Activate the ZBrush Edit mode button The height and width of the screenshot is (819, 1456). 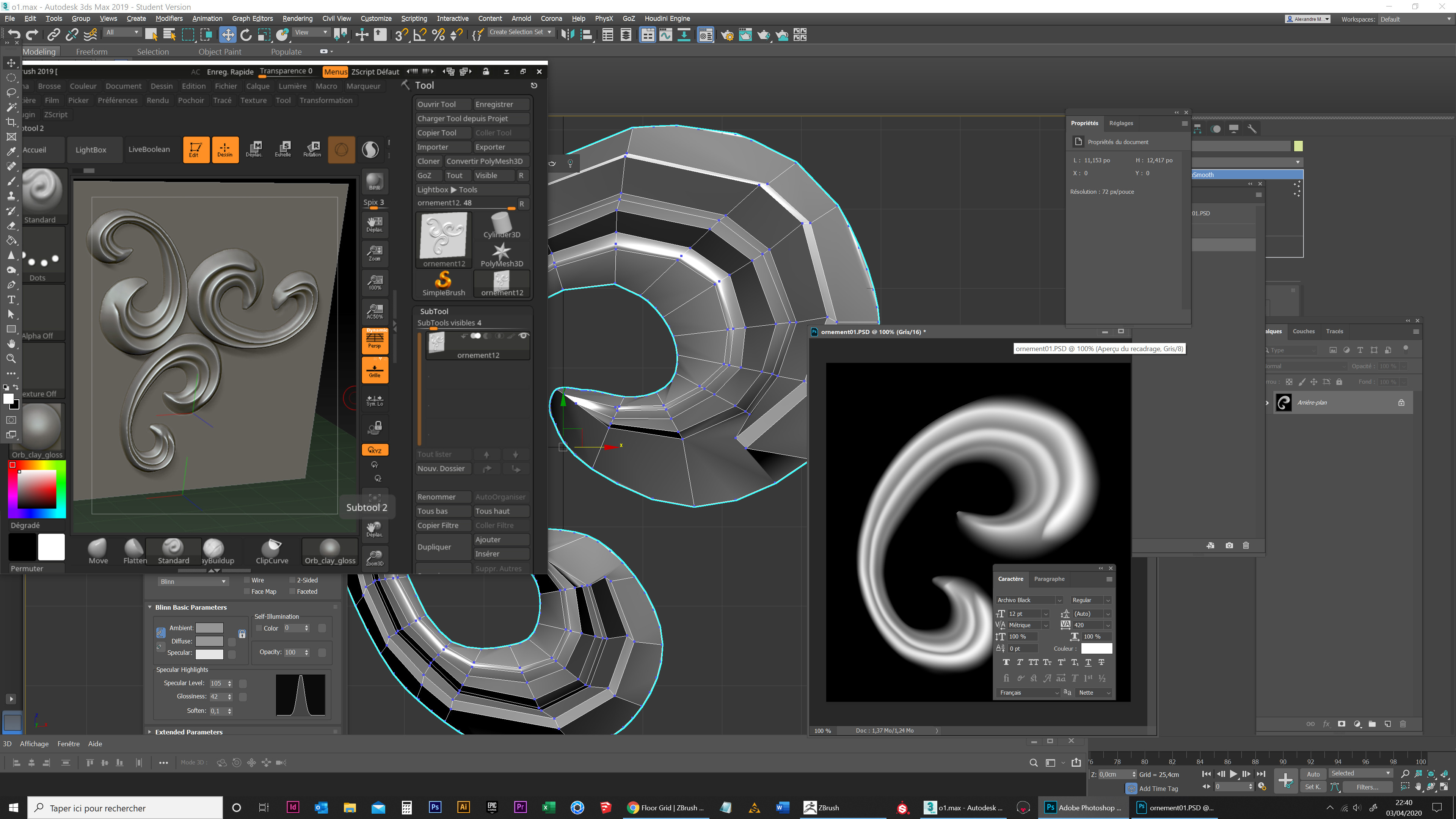coord(196,150)
